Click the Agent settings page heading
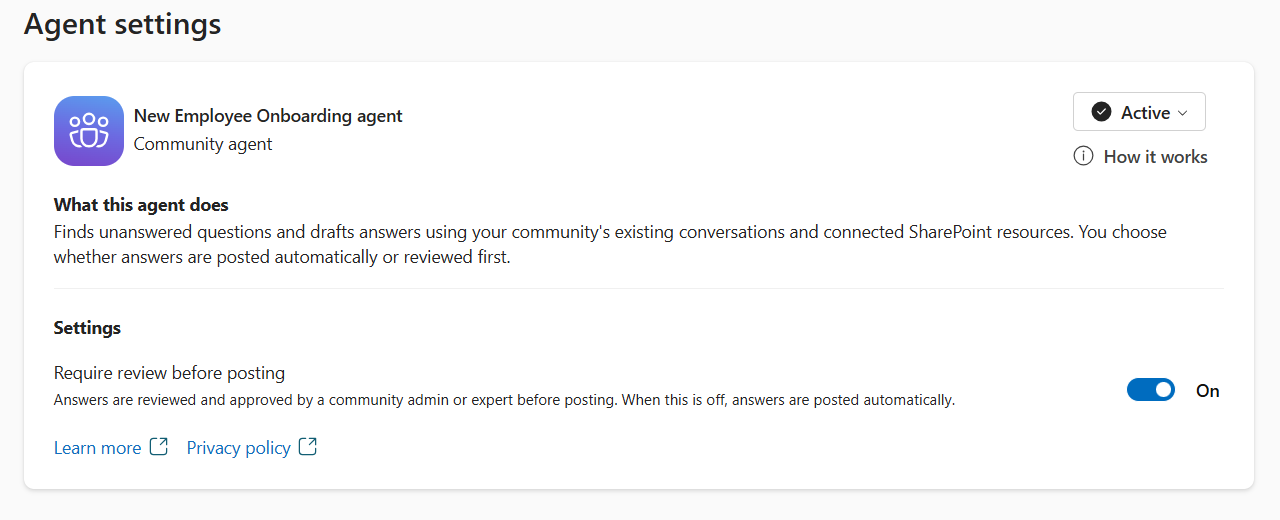 click(x=122, y=24)
